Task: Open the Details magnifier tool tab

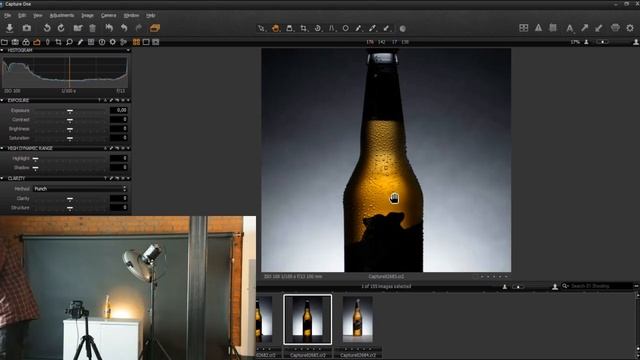Action: [69, 42]
